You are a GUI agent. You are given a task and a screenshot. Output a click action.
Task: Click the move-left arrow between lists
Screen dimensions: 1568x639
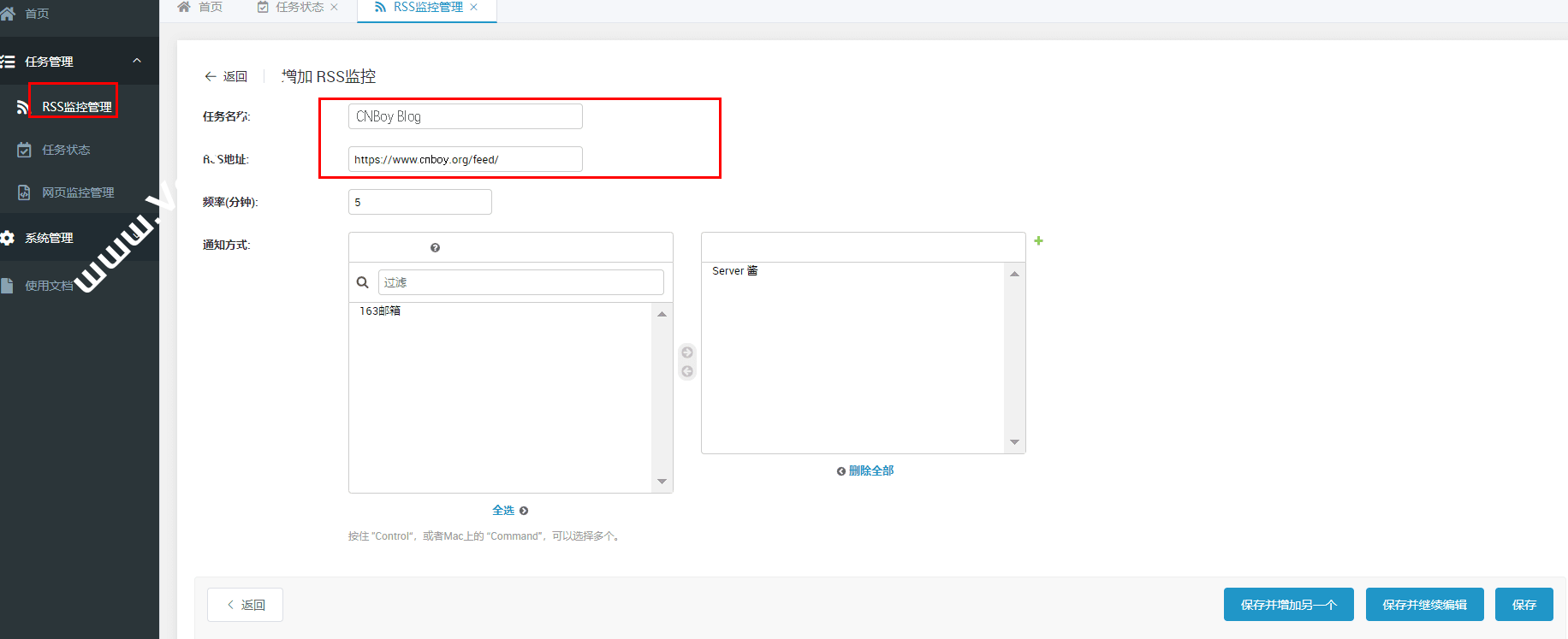687,371
